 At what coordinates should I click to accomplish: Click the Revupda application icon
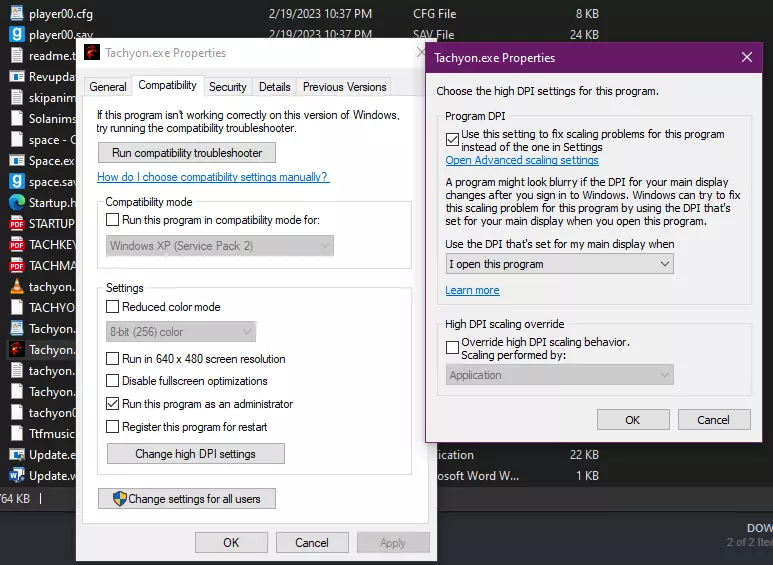pos(17,76)
